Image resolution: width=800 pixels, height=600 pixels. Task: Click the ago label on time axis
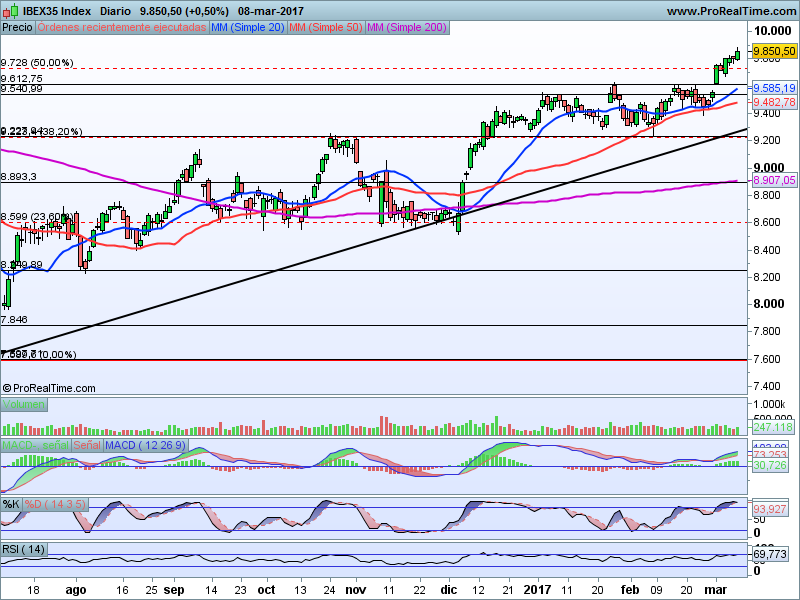pyautogui.click(x=76, y=591)
